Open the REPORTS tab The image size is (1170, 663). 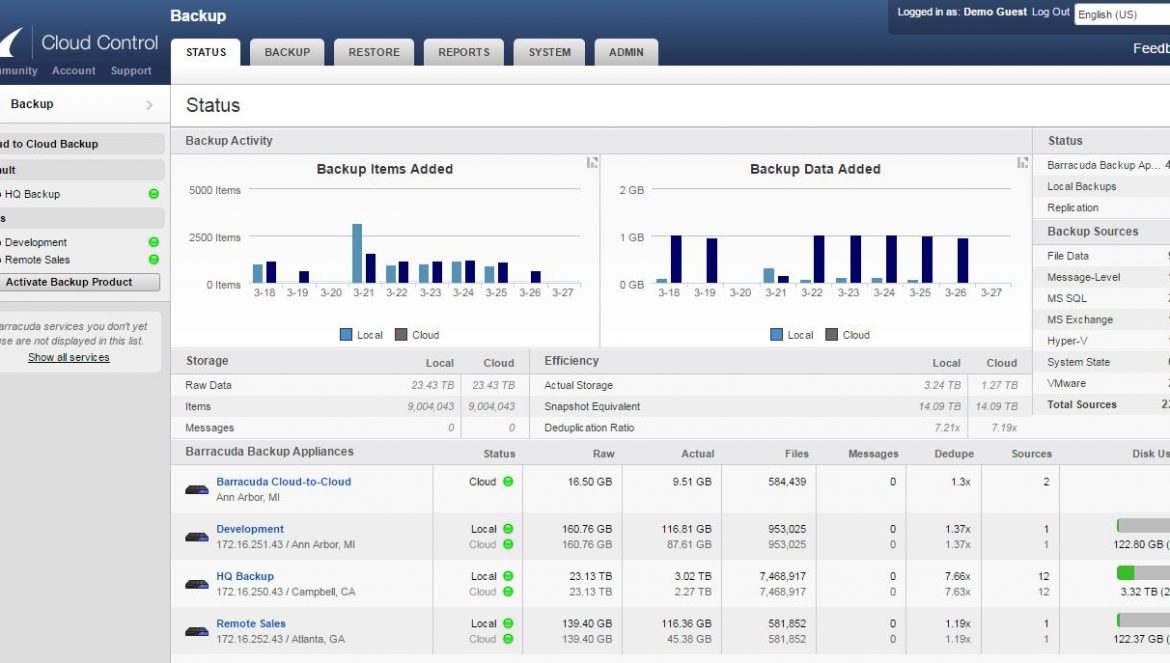(x=464, y=52)
